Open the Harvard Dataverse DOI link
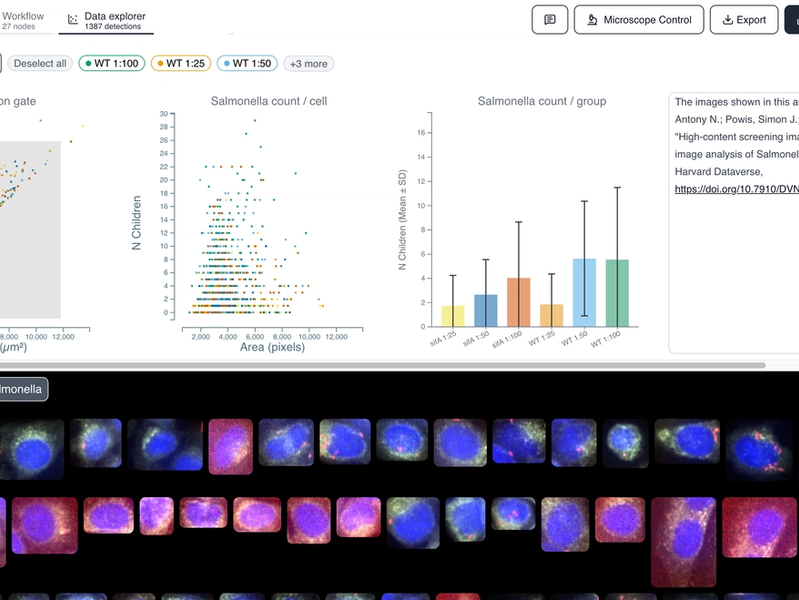 coord(736,189)
